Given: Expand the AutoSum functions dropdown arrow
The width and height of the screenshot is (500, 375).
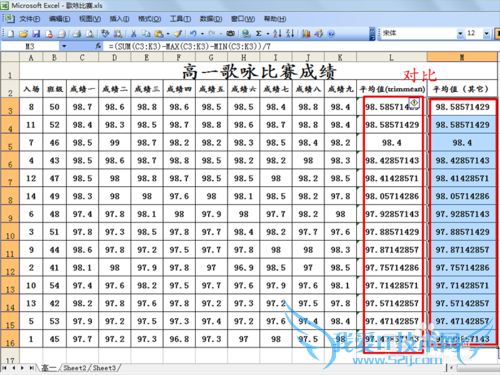Looking at the screenshot, I should [x=267, y=34].
